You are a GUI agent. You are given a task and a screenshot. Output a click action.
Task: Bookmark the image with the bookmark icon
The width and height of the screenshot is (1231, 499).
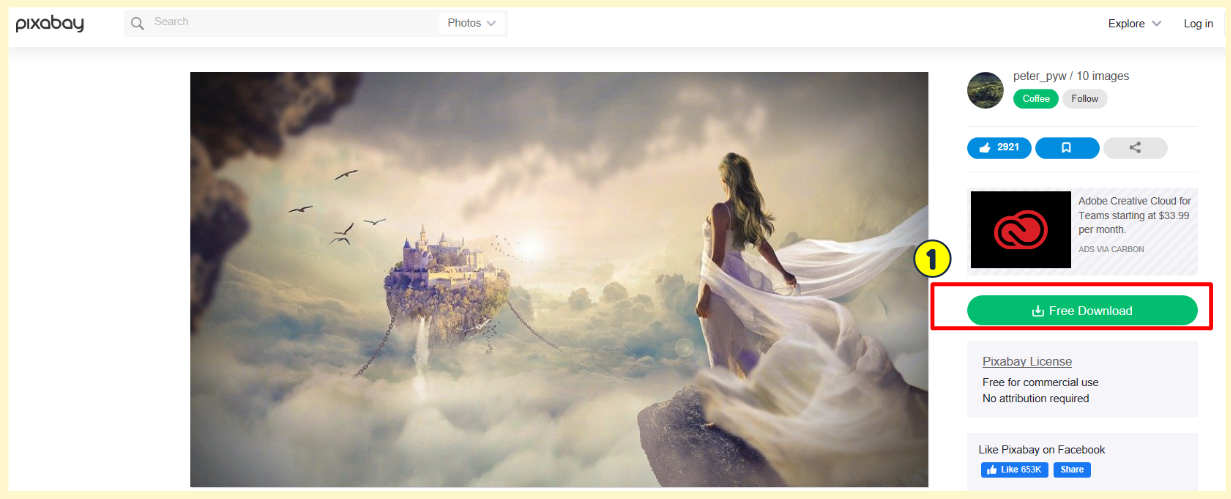(x=1067, y=148)
